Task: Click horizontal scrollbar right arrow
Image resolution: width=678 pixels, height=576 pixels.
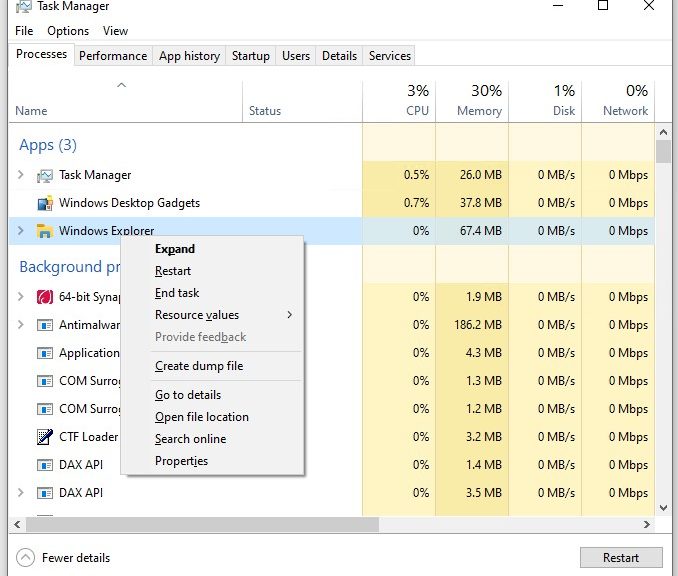Action: 647,525
